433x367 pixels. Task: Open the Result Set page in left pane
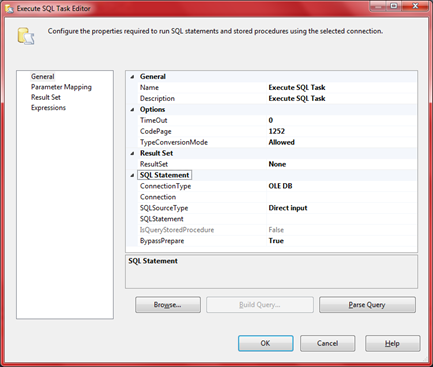[x=46, y=97]
